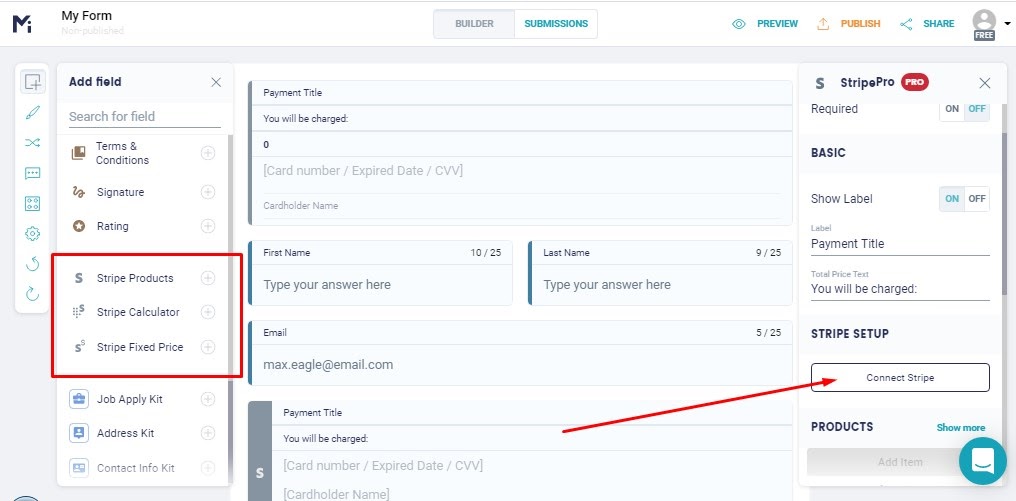The height and width of the screenshot is (501, 1016).
Task: Add the Signature field with plus icon
Action: [208, 192]
